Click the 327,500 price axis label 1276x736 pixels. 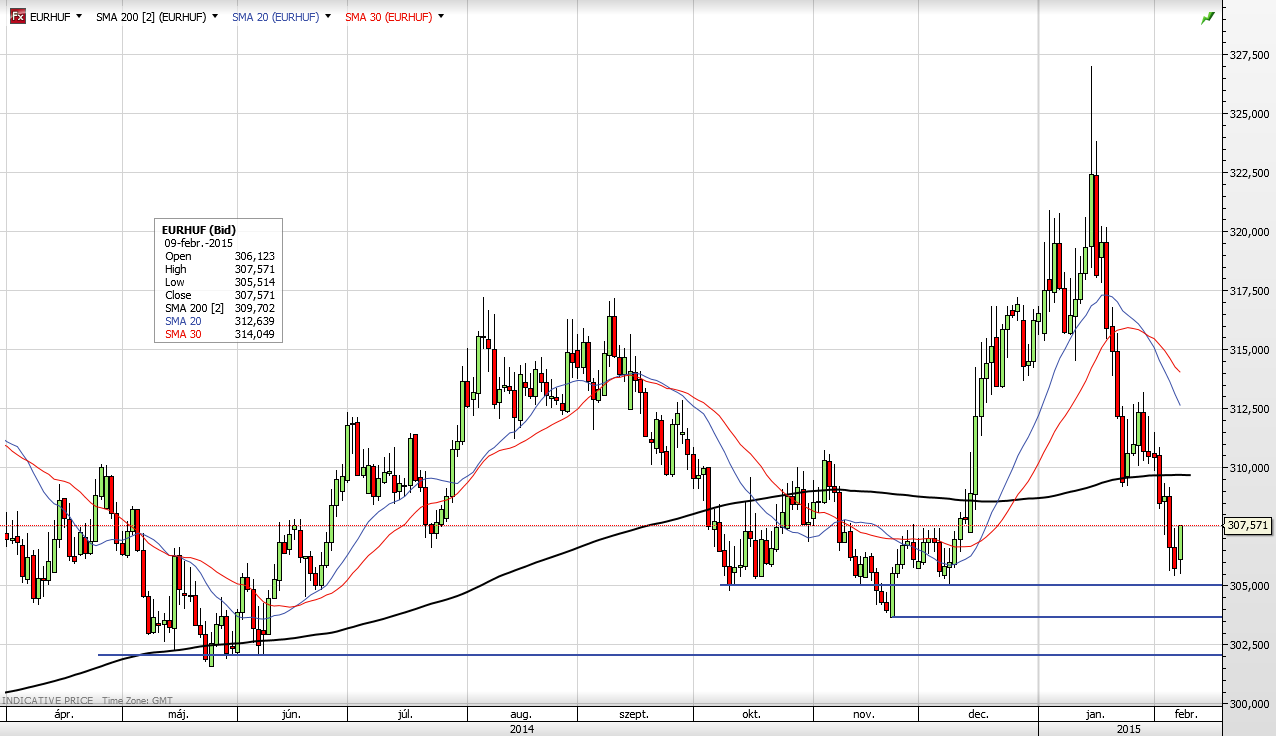(x=1249, y=55)
